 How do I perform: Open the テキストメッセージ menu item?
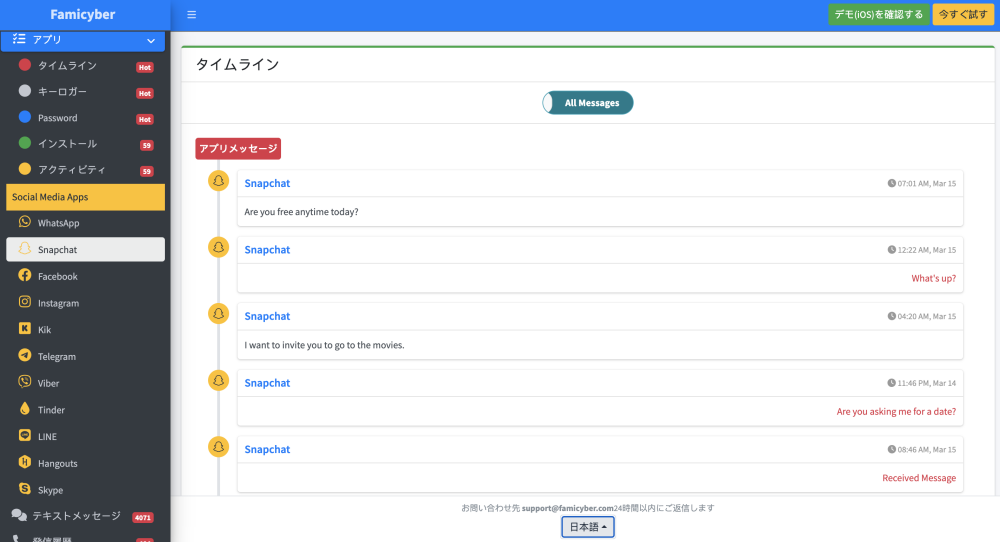[x=83, y=516]
